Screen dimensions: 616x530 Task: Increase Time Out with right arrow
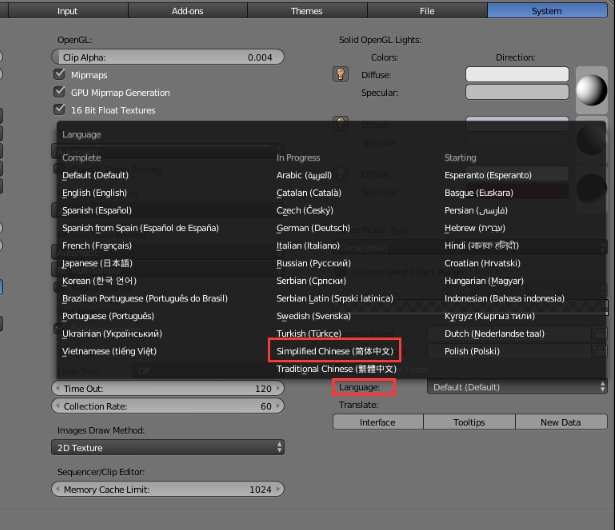tap(278, 388)
